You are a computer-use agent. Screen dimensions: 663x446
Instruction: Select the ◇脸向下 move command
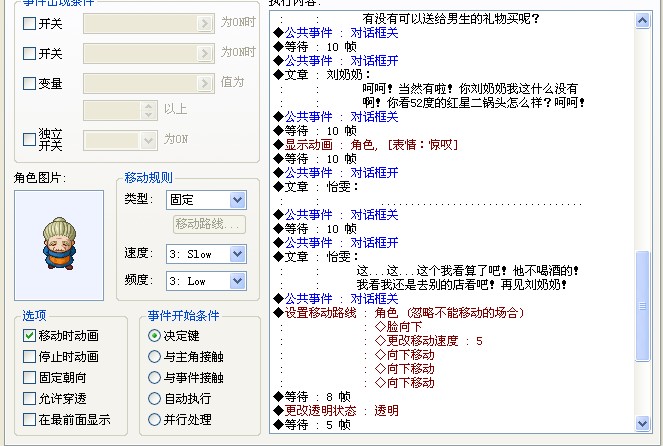click(398, 327)
